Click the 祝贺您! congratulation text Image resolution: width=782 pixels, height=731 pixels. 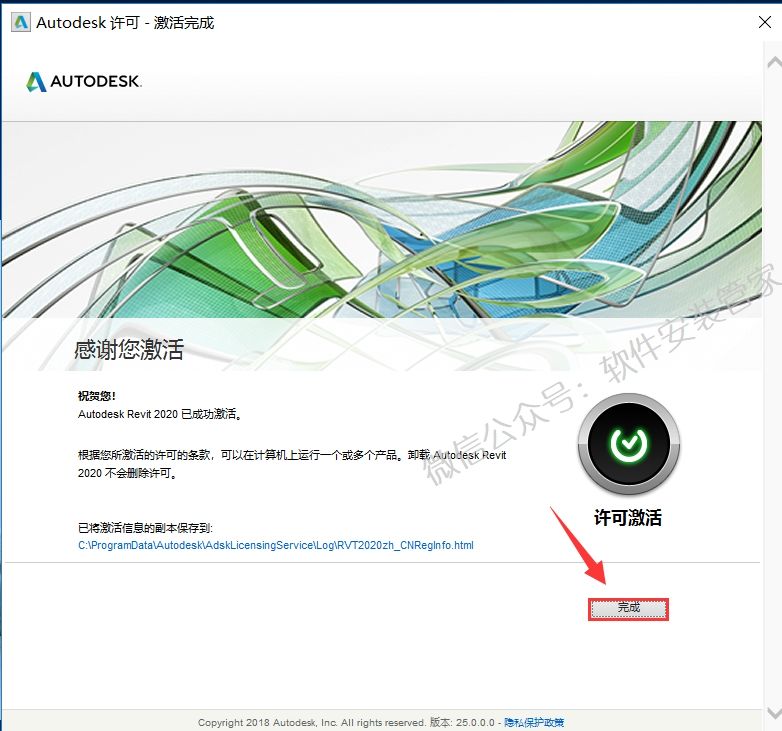click(x=97, y=396)
